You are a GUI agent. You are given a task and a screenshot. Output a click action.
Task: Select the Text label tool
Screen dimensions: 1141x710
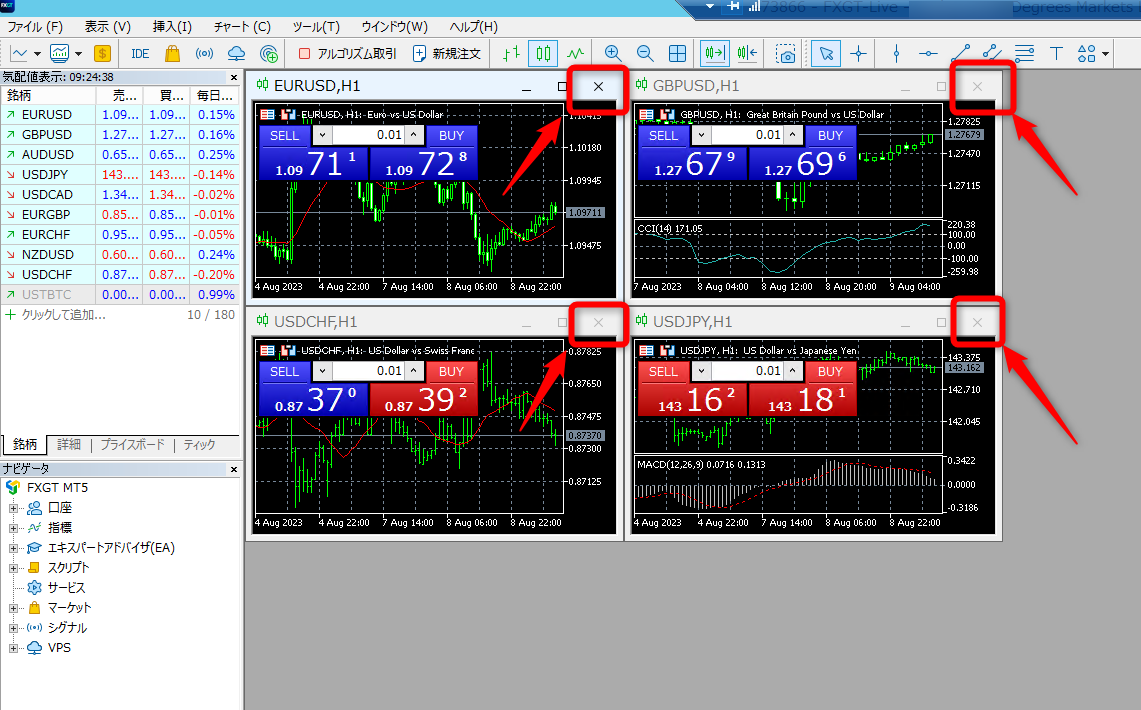[1056, 54]
